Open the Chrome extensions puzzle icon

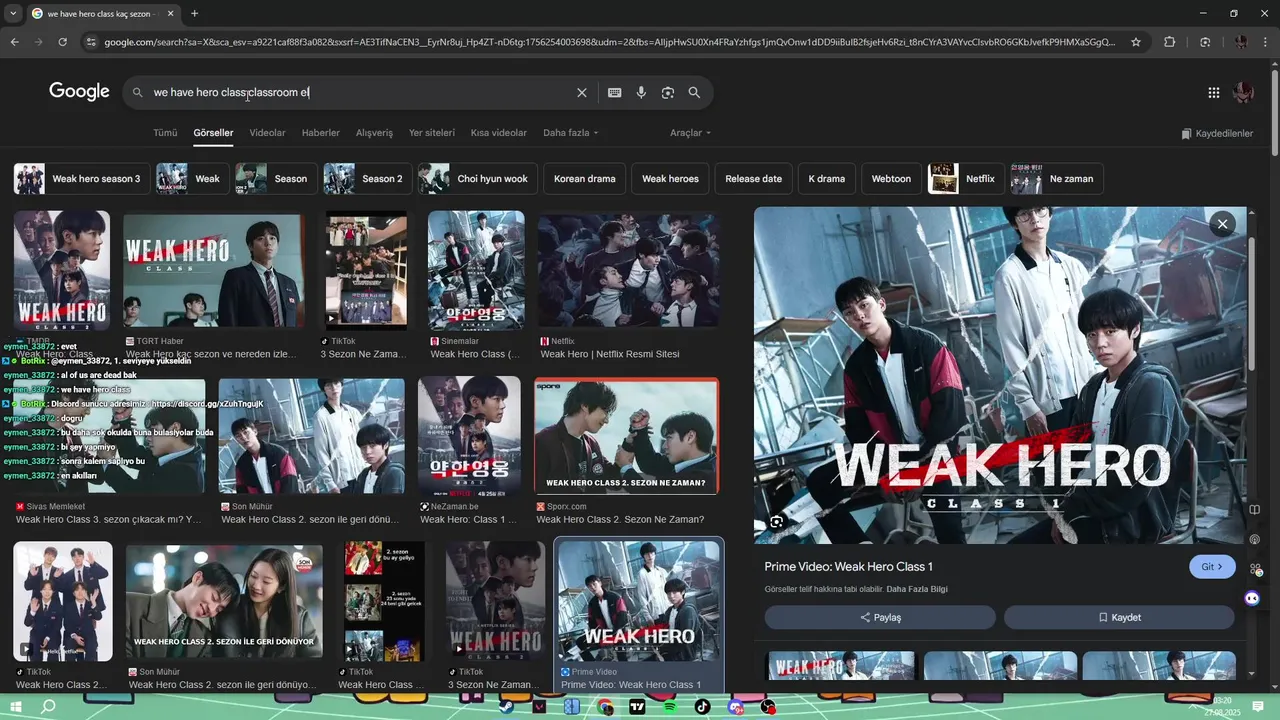(1169, 42)
